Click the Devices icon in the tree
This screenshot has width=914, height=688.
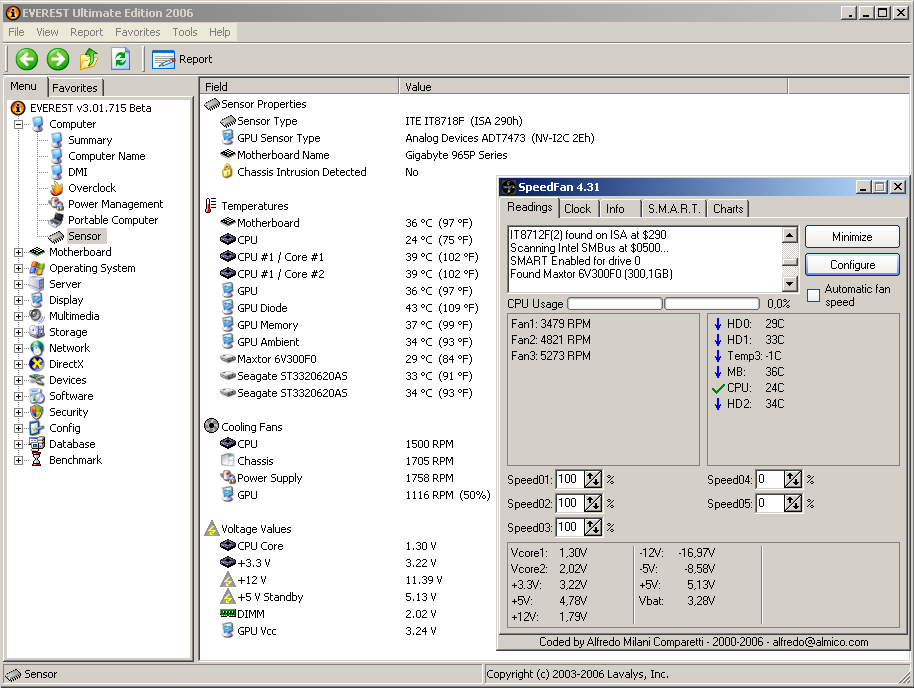point(37,380)
